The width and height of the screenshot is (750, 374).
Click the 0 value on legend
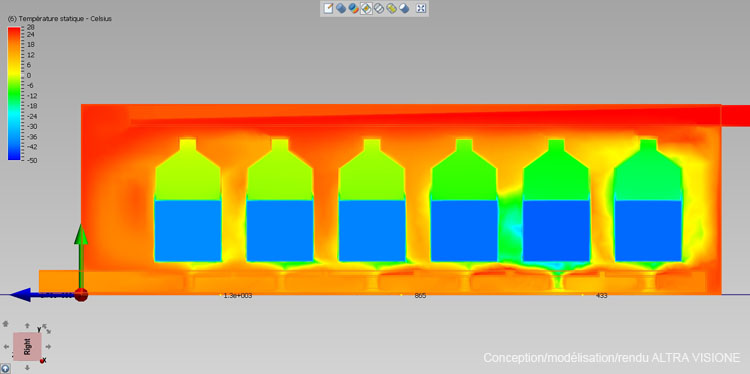click(29, 76)
